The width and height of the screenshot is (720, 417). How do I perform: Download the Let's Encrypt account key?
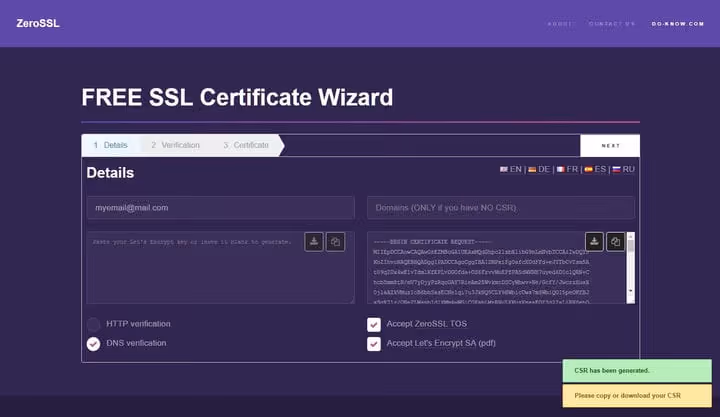point(314,242)
